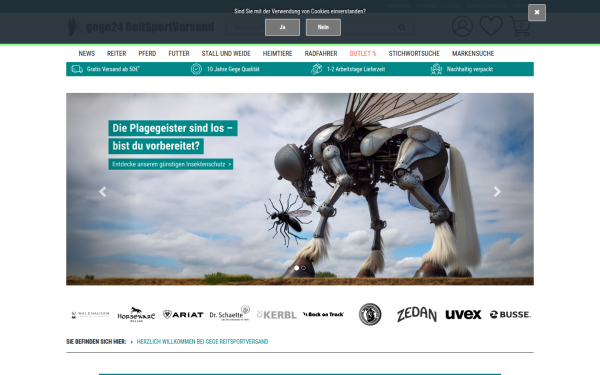
Task: Open the Ariat brand logo
Action: pos(183,315)
